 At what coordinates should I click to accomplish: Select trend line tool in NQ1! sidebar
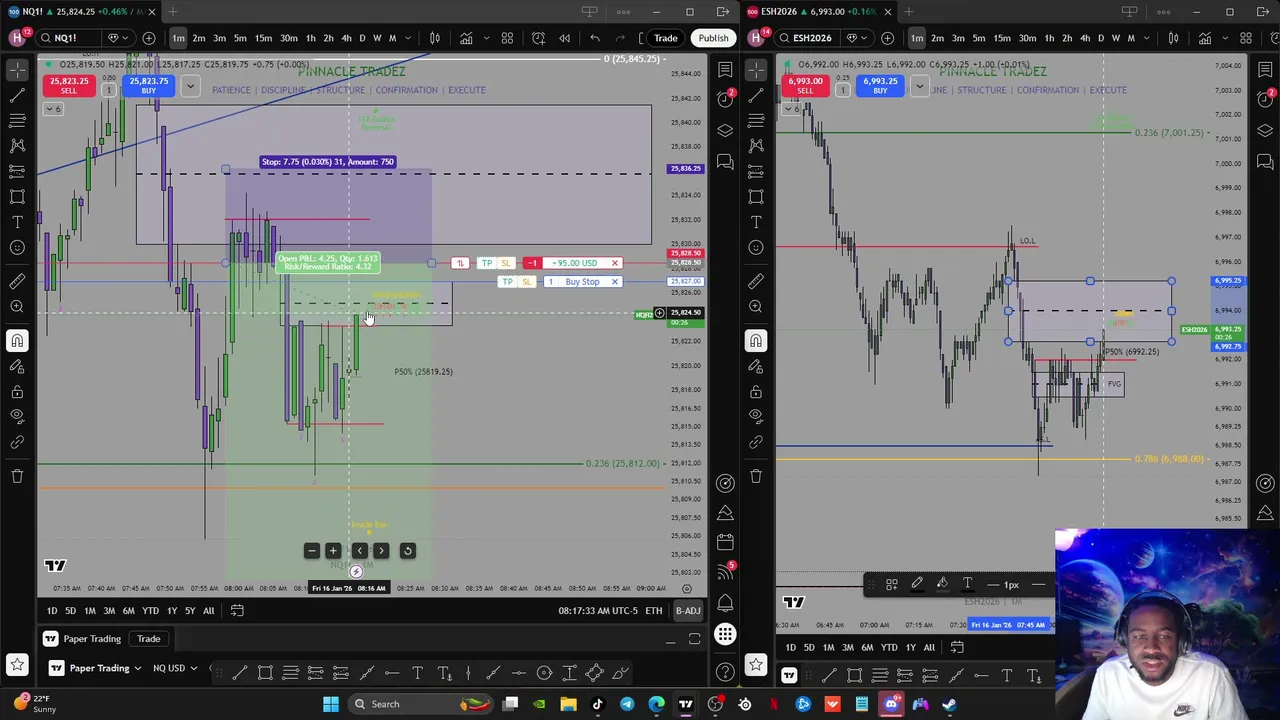click(17, 95)
